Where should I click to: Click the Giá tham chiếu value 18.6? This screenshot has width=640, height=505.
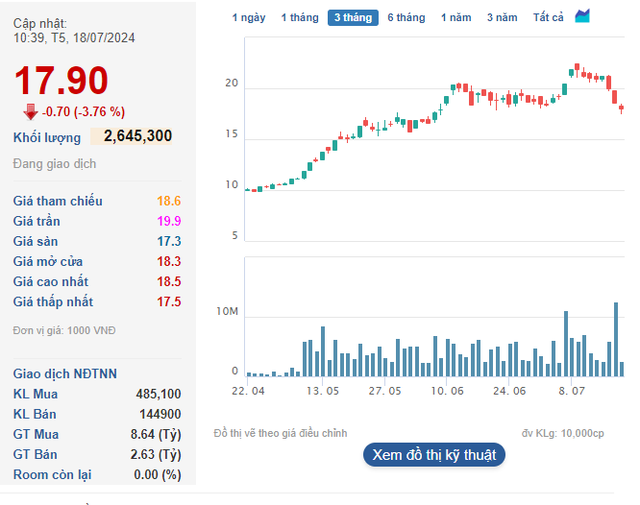point(169,201)
